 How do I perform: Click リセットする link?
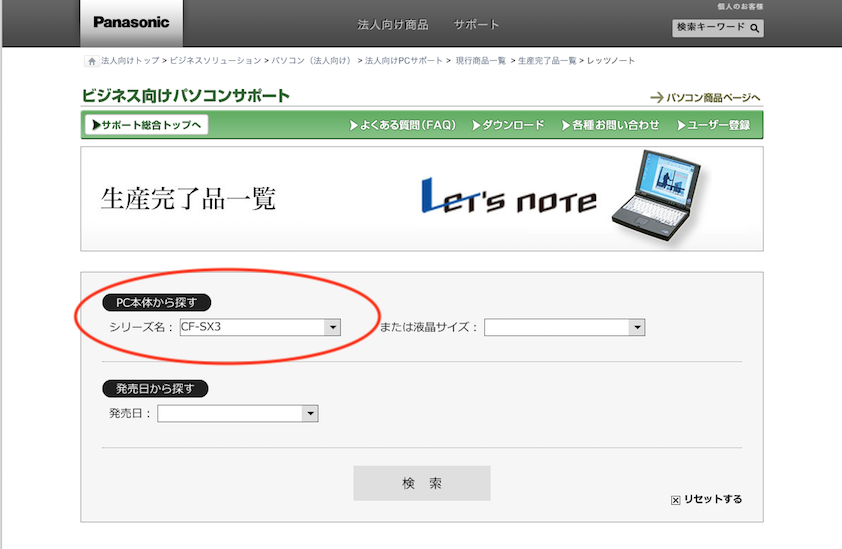click(x=713, y=500)
